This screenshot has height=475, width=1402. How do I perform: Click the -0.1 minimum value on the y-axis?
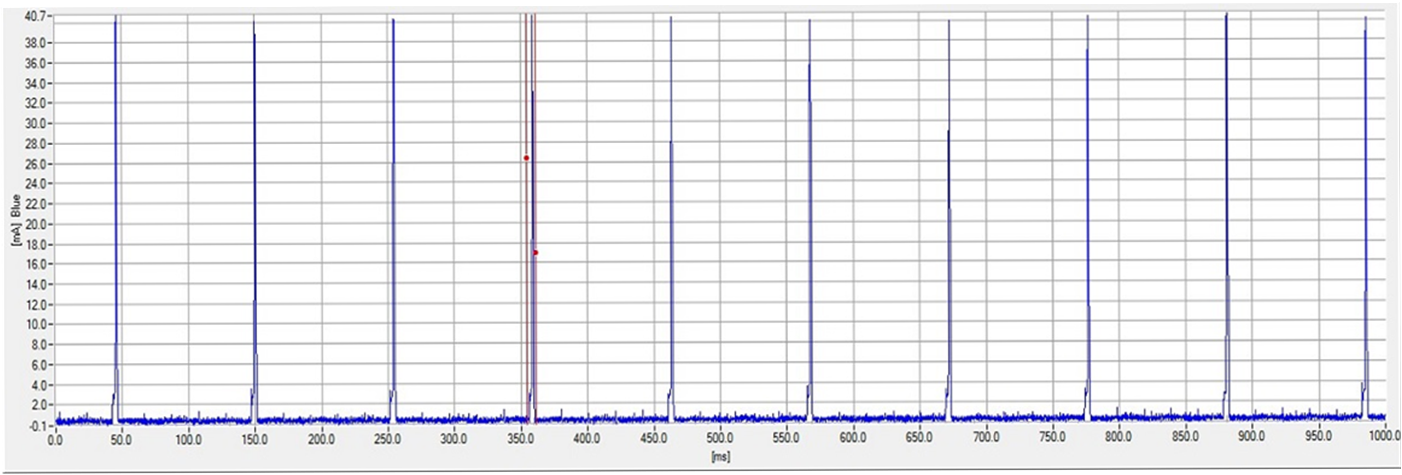(x=39, y=425)
